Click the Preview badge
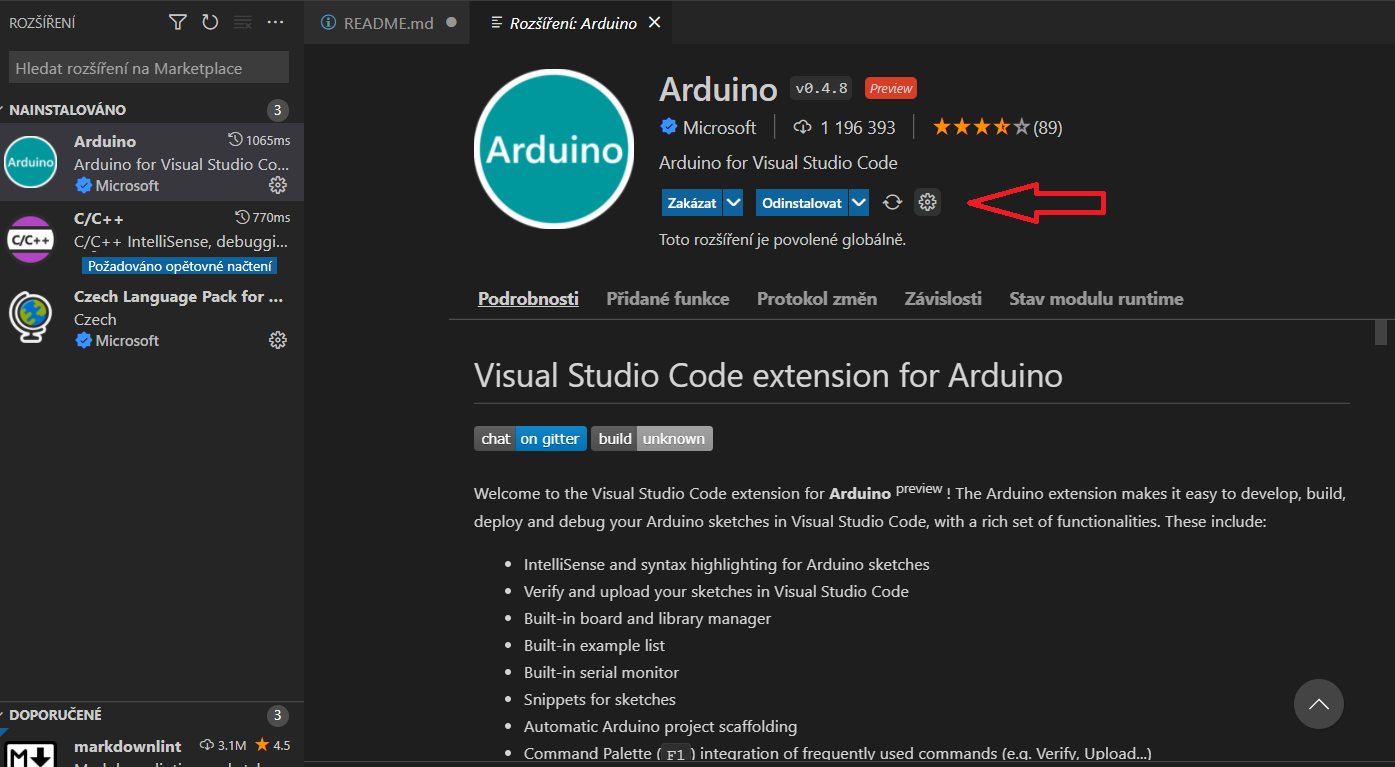Screen dimensions: 1395x767 point(890,88)
